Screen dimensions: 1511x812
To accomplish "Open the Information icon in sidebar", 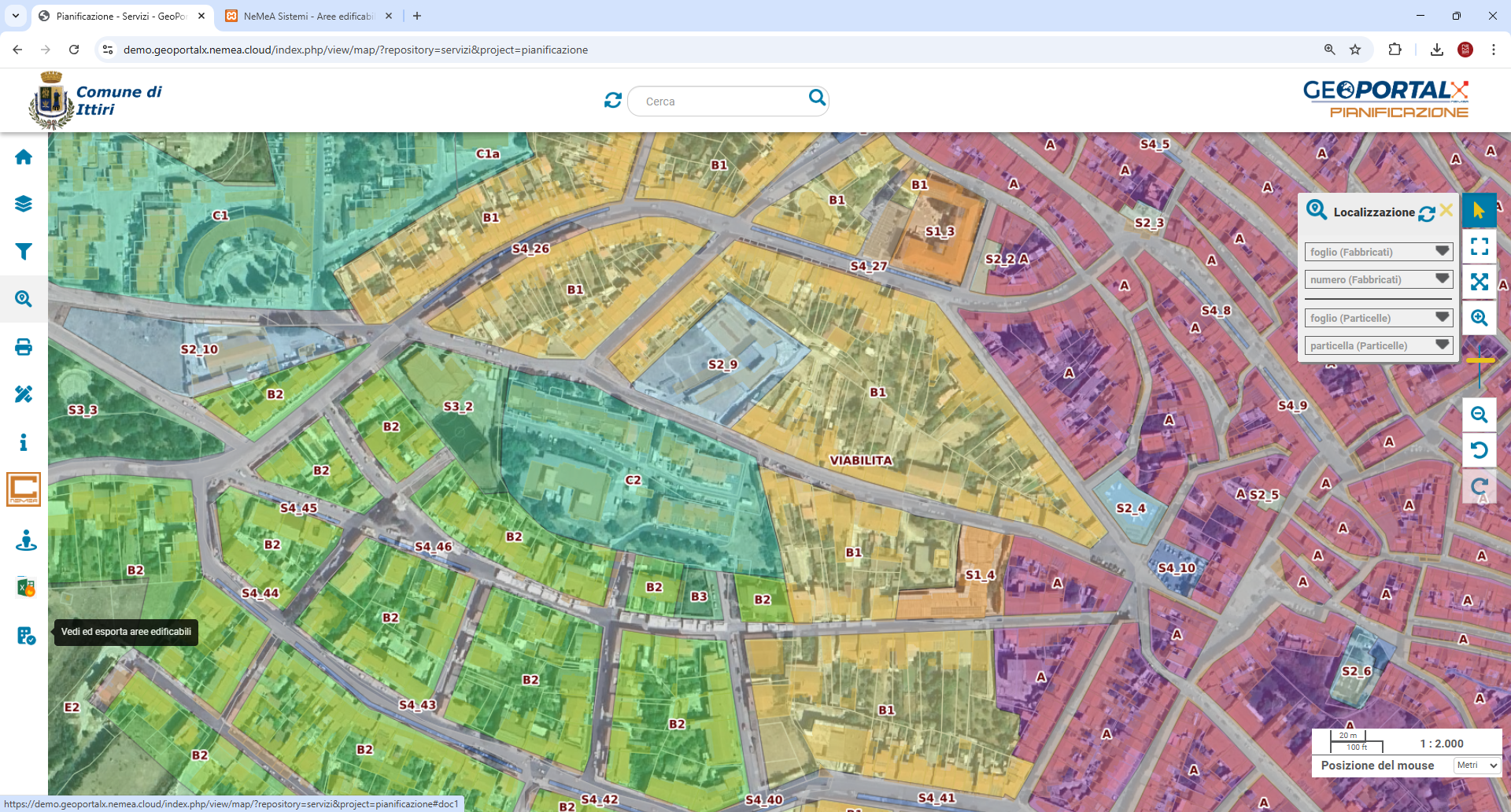I will 24,442.
